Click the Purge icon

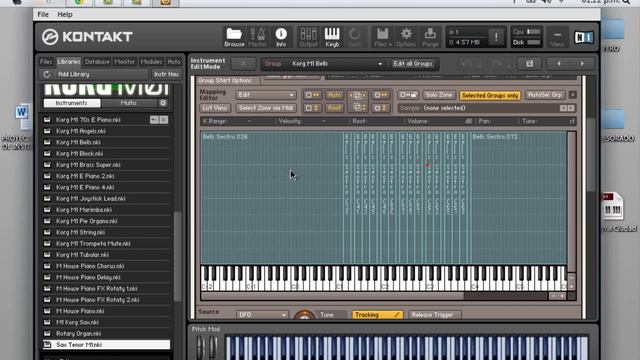(430, 37)
